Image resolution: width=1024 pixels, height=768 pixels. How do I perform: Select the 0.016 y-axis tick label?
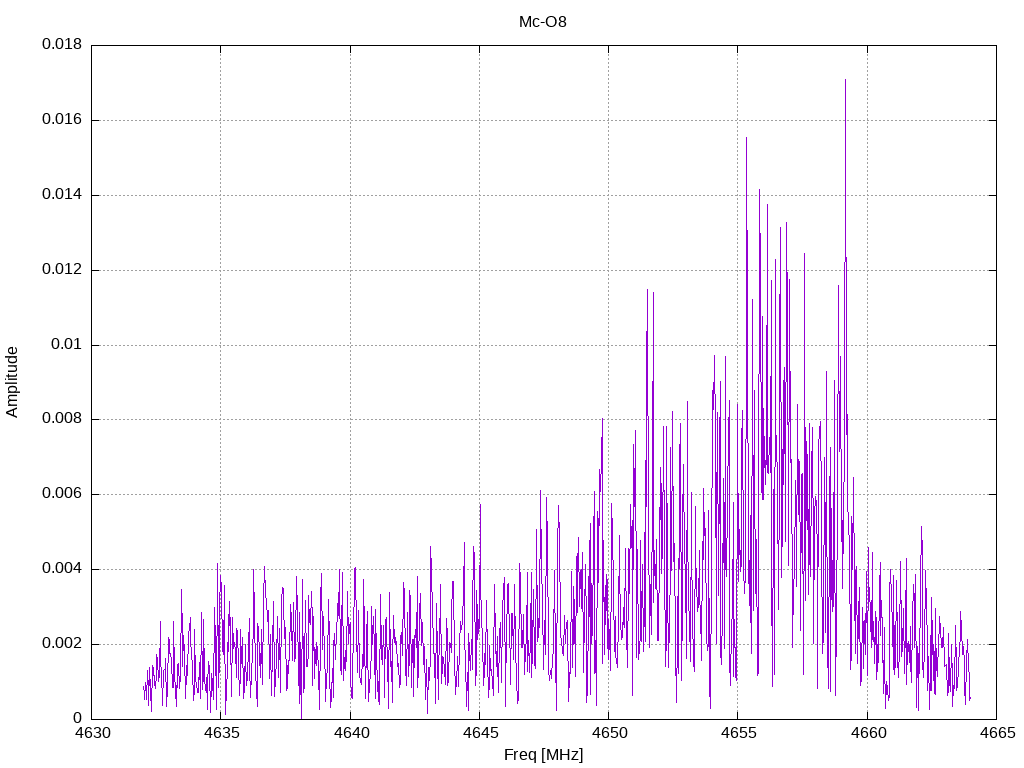(x=61, y=120)
